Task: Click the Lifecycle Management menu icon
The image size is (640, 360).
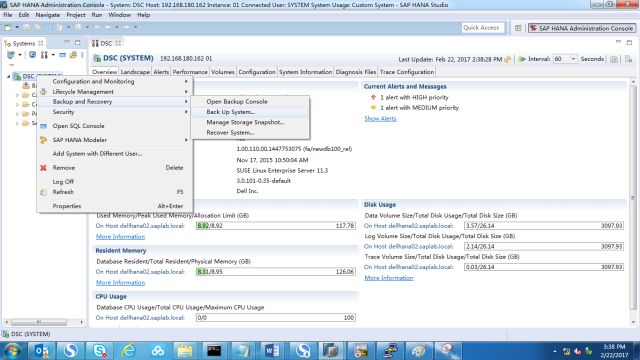Action: click(x=43, y=92)
